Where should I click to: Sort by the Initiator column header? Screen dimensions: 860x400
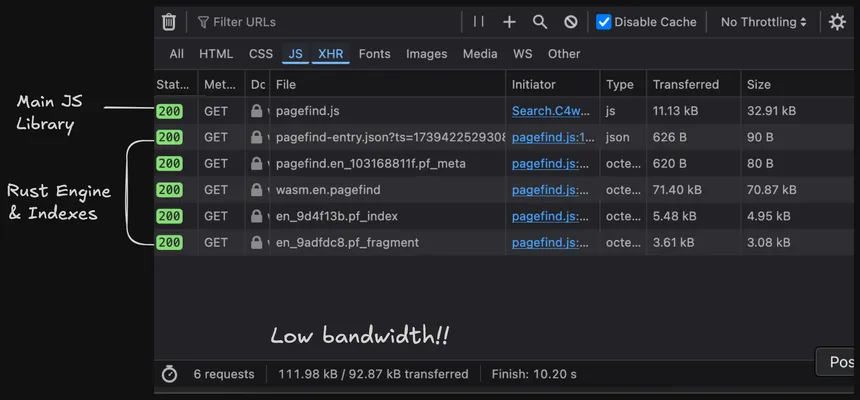tap(552, 84)
